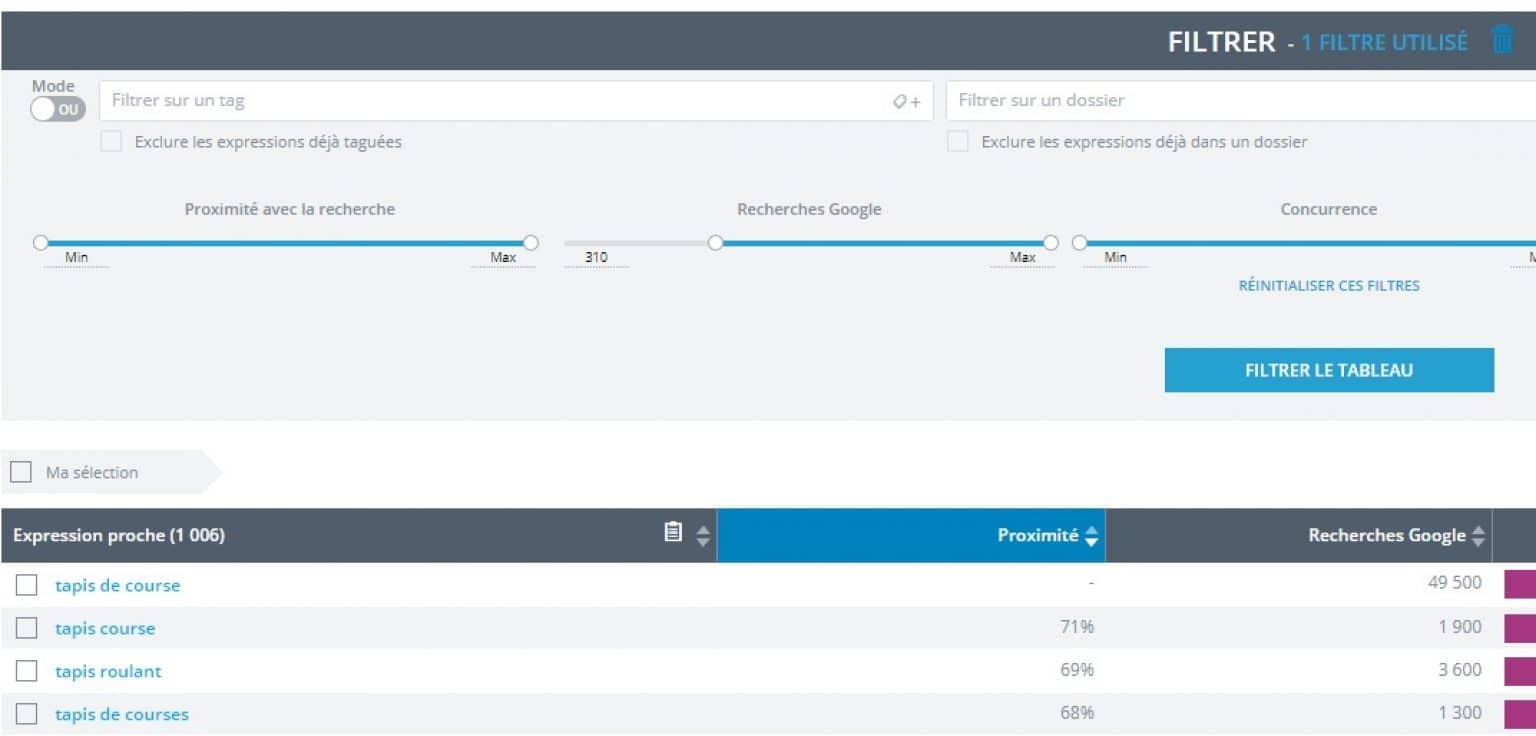Open the keyword link "tapis course"
Viewport: 1536px width, 736px height.
pos(105,628)
